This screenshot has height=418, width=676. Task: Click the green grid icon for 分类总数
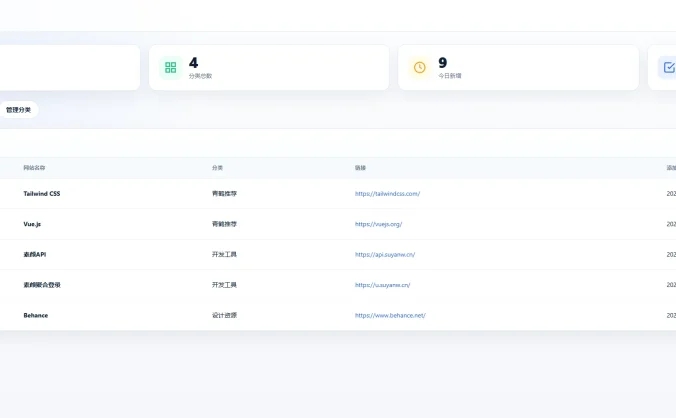171,68
